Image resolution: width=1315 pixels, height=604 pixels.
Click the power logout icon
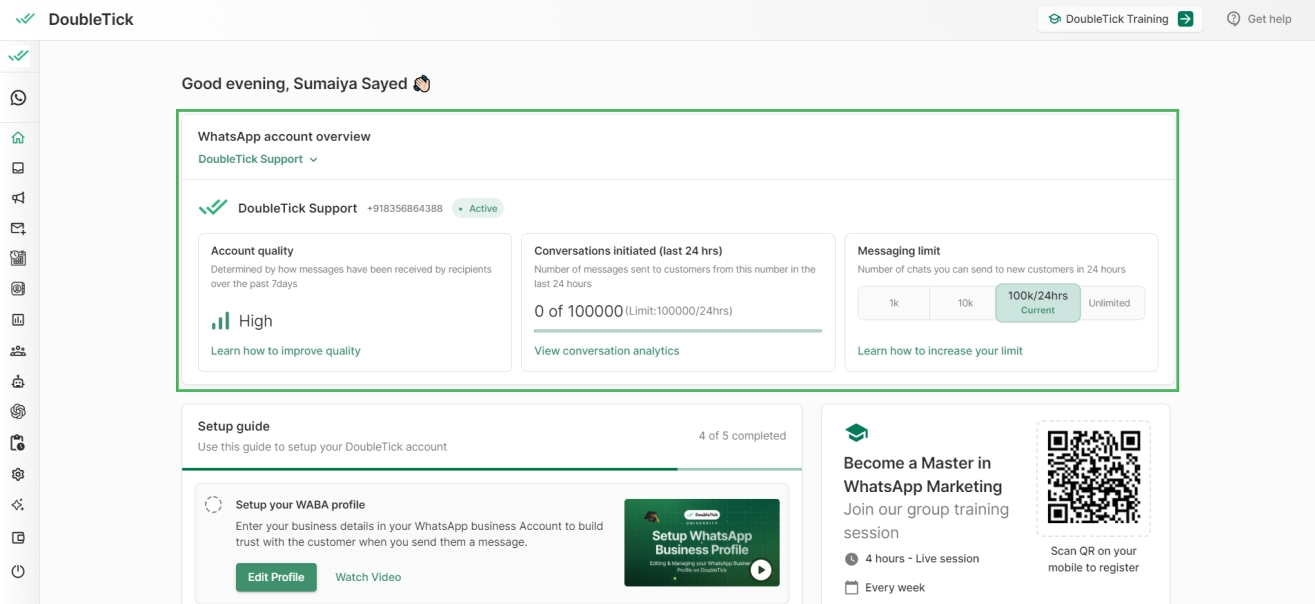click(18, 571)
